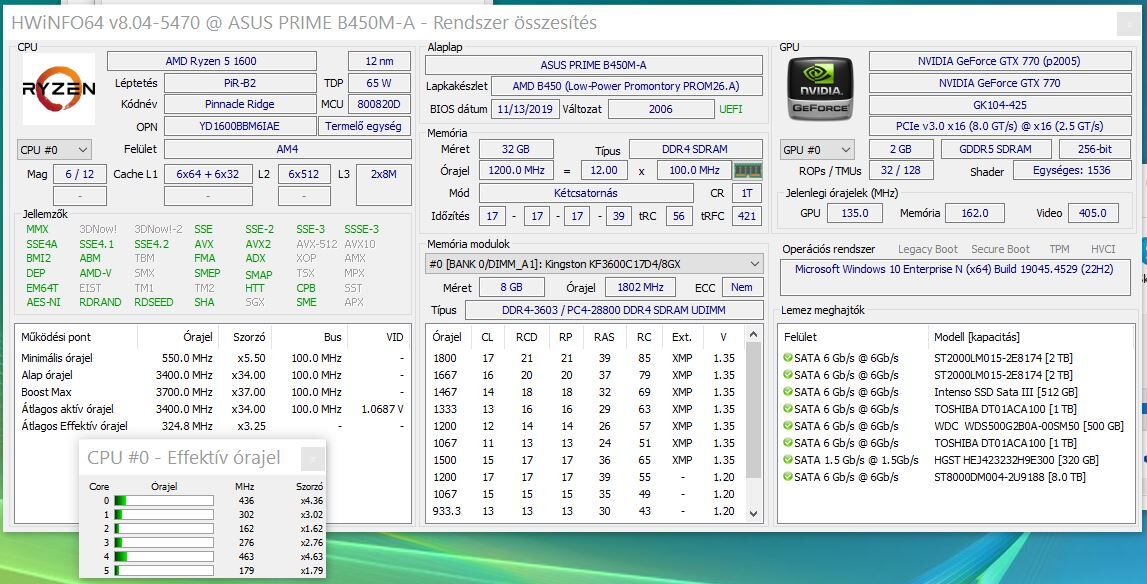The image size is (1147, 584).
Task: Click the GK104-425 GPU chip field
Action: 999,105
